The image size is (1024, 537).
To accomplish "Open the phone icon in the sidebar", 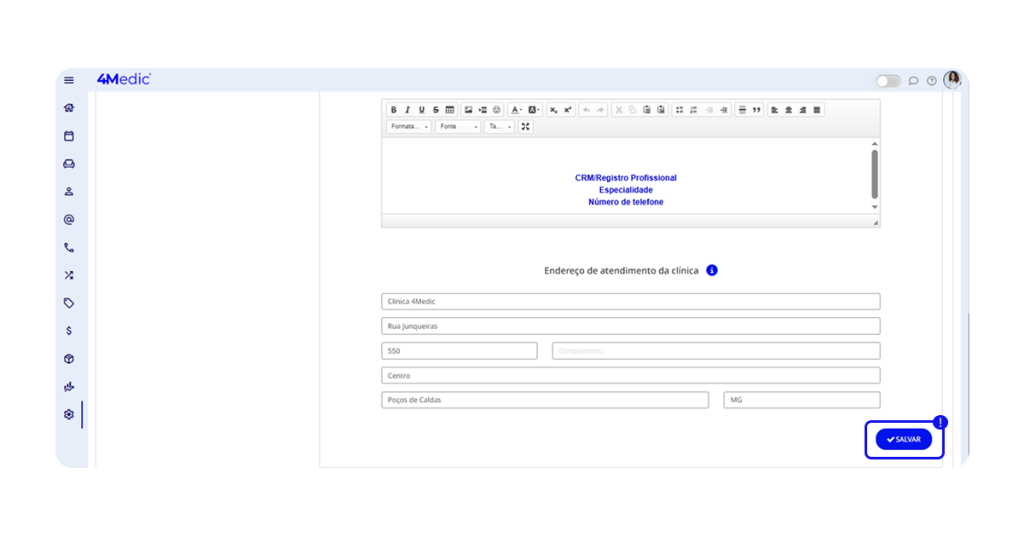I will tap(69, 247).
